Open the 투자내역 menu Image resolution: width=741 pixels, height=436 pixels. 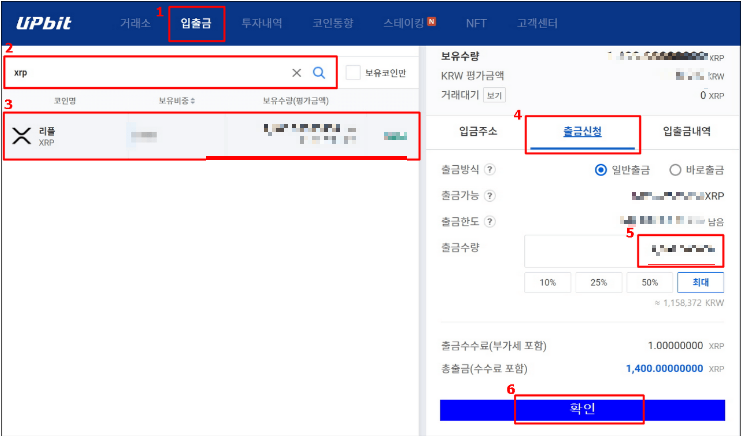(x=262, y=23)
